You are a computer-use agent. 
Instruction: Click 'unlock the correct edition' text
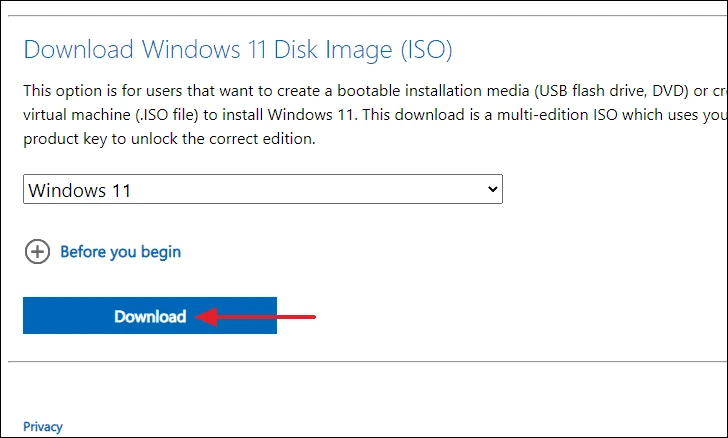tap(223, 139)
